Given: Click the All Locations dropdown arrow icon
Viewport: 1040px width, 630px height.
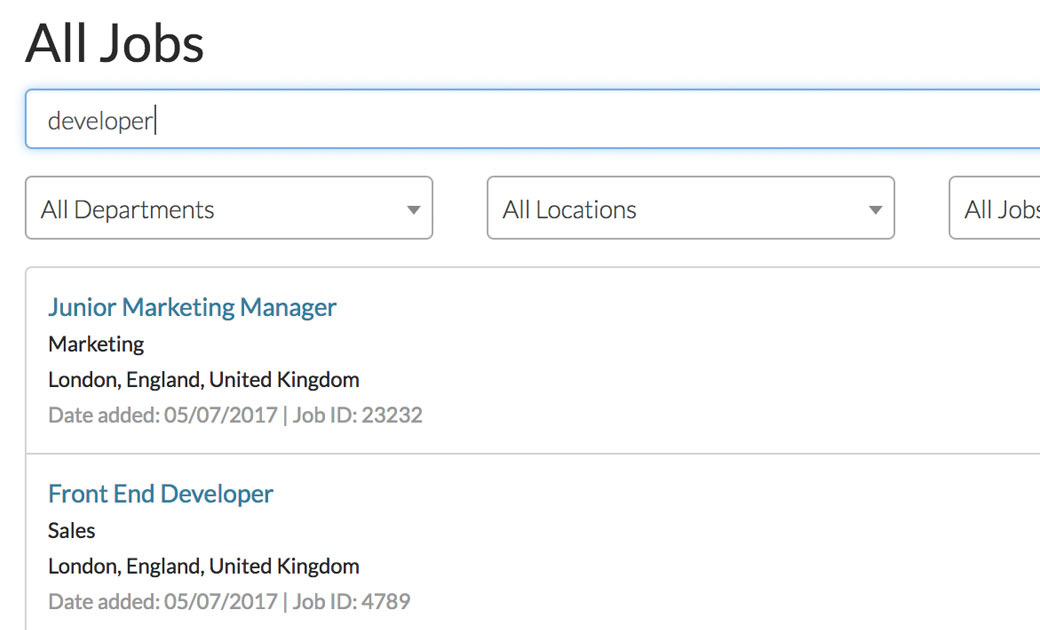Looking at the screenshot, I should click(x=875, y=210).
